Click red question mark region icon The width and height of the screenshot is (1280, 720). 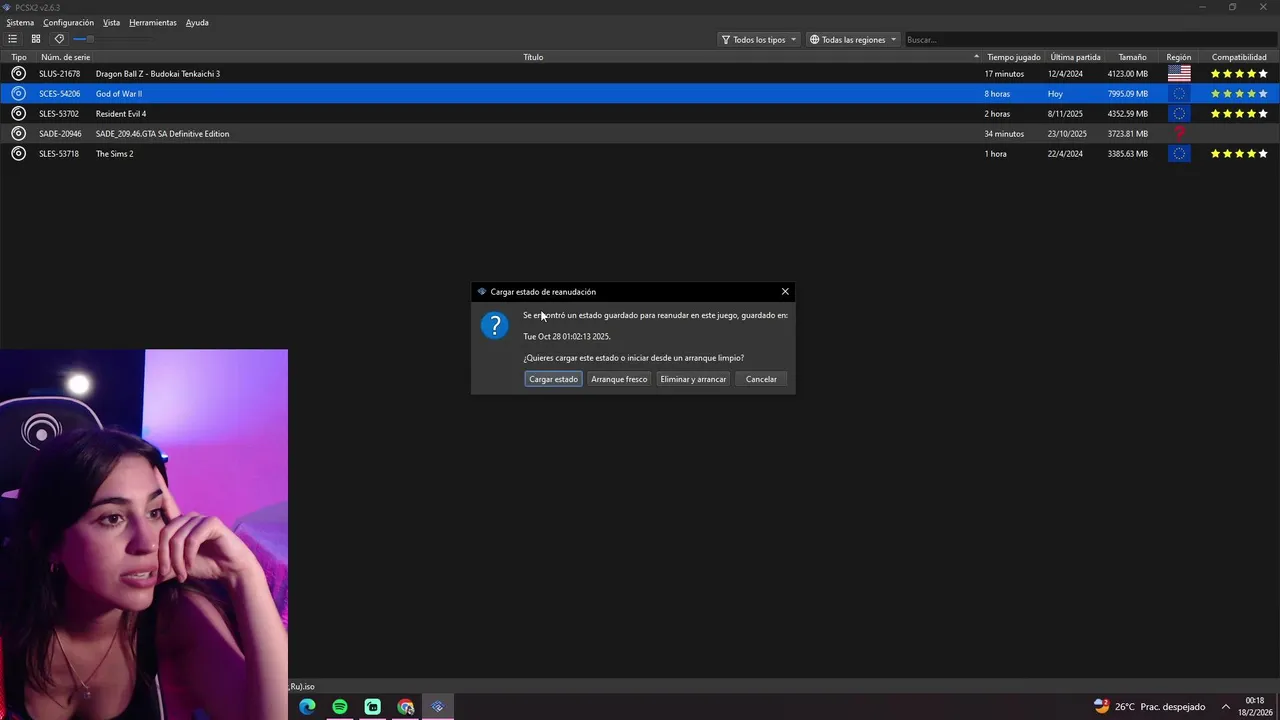click(1179, 134)
